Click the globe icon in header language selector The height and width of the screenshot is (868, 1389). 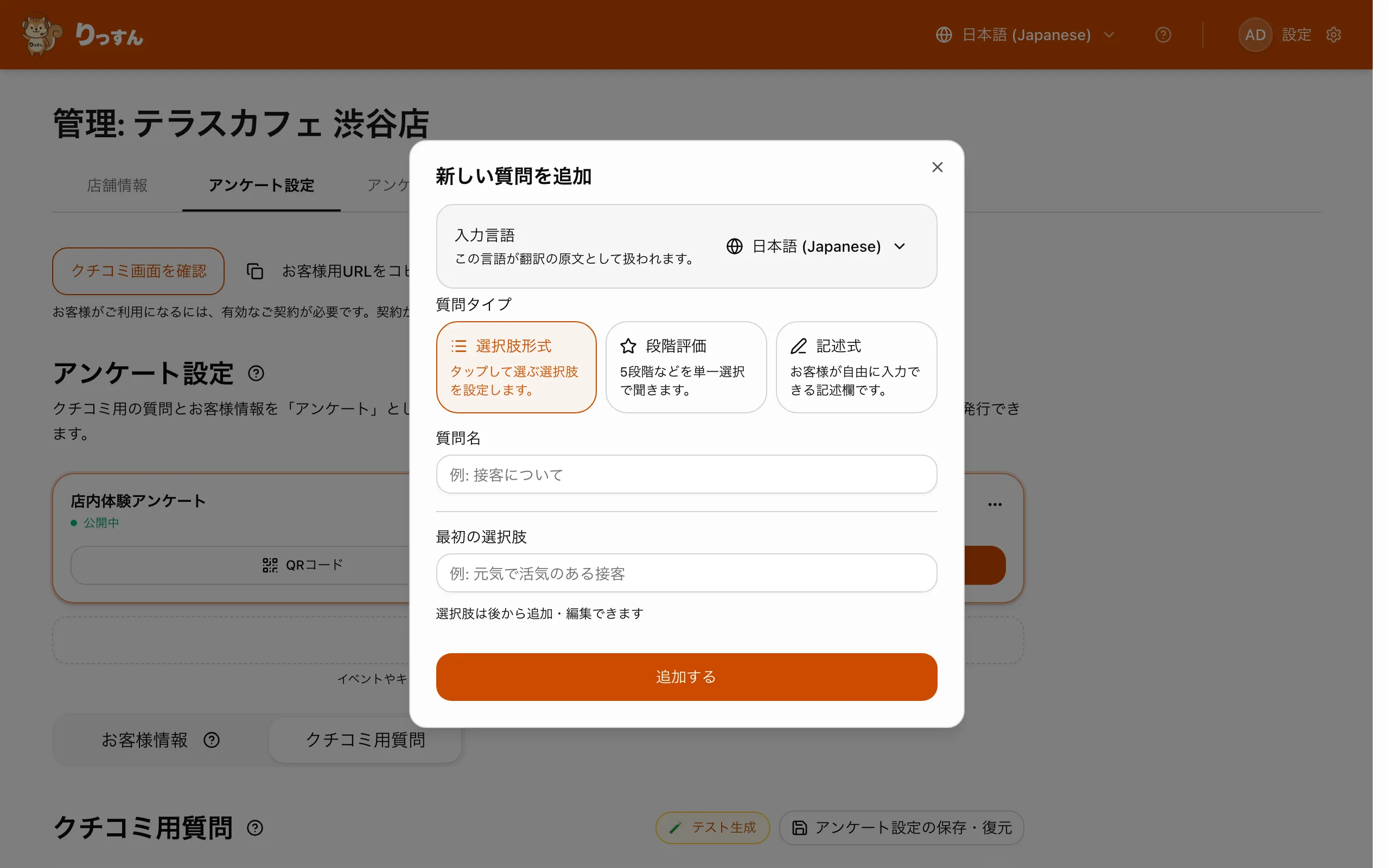[944, 35]
